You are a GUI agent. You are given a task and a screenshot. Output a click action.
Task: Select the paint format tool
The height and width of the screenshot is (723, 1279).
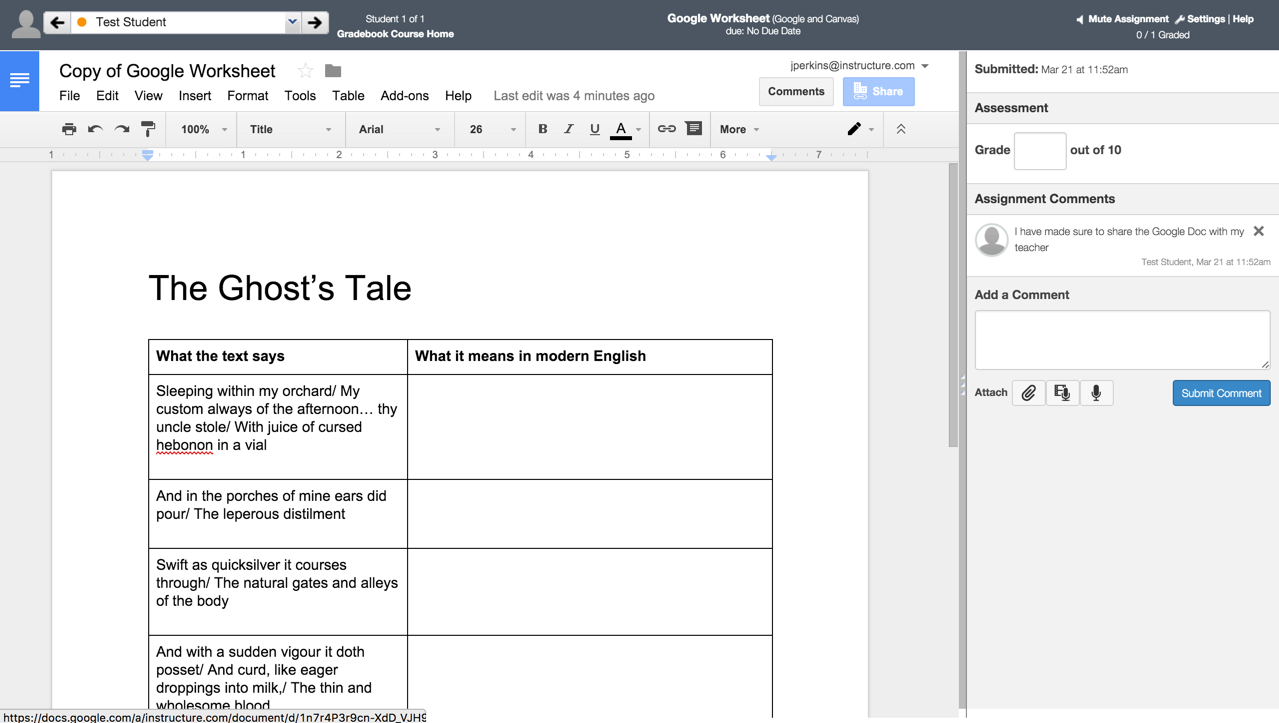[148, 129]
